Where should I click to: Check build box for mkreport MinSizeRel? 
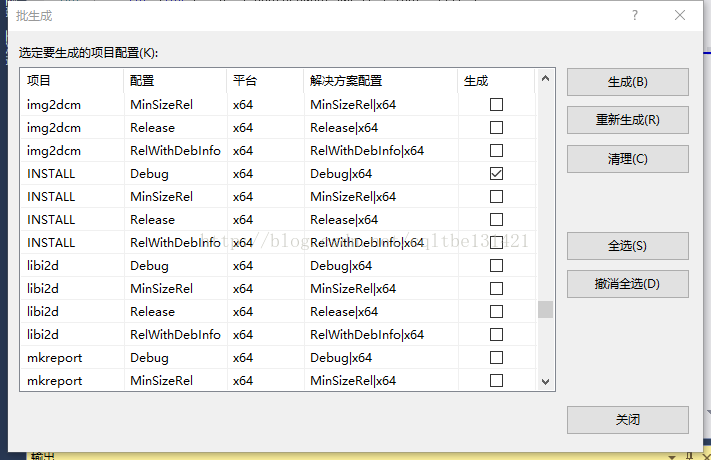pos(497,380)
